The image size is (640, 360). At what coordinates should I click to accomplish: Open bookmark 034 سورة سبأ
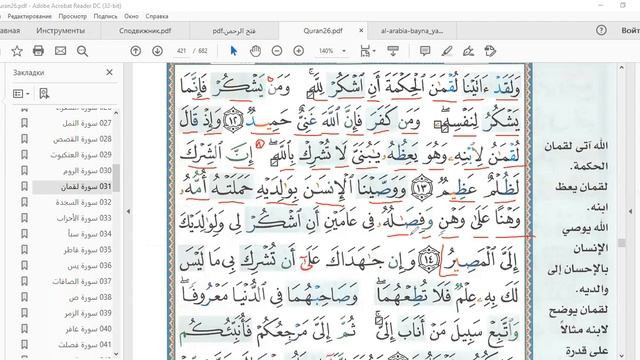click(x=89, y=234)
